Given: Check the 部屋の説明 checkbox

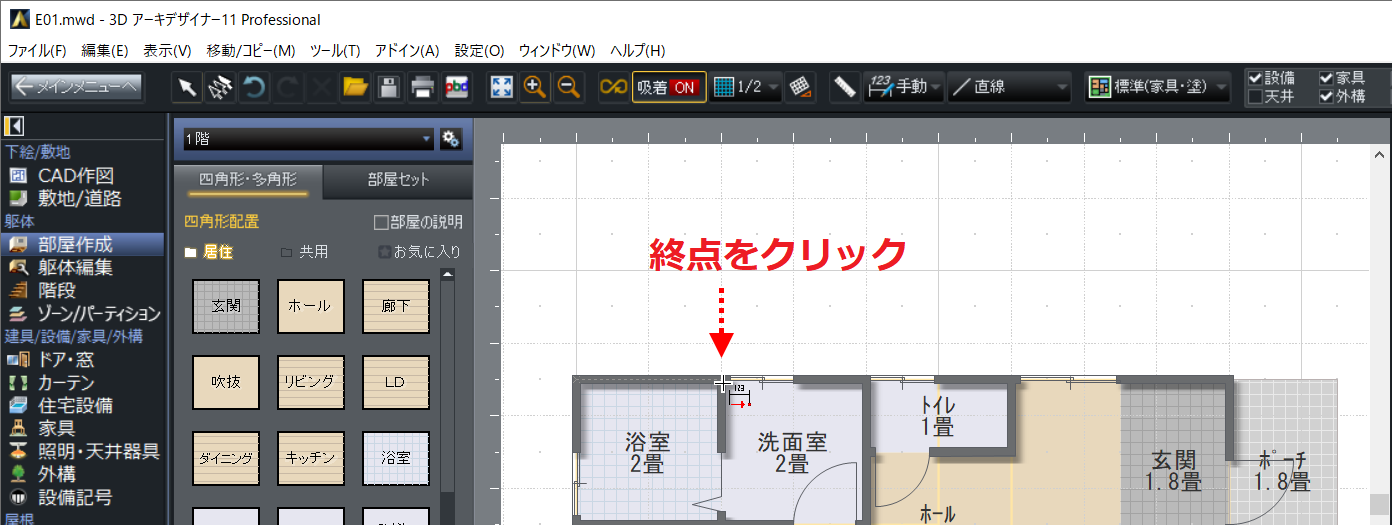Looking at the screenshot, I should pos(380,222).
